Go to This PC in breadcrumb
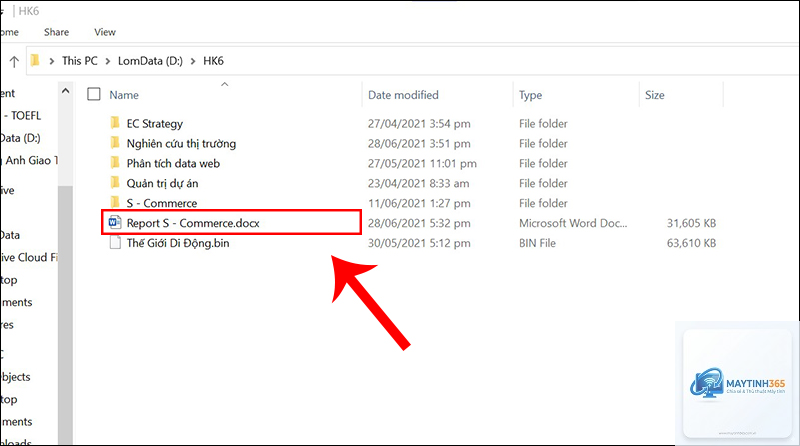 click(80, 61)
